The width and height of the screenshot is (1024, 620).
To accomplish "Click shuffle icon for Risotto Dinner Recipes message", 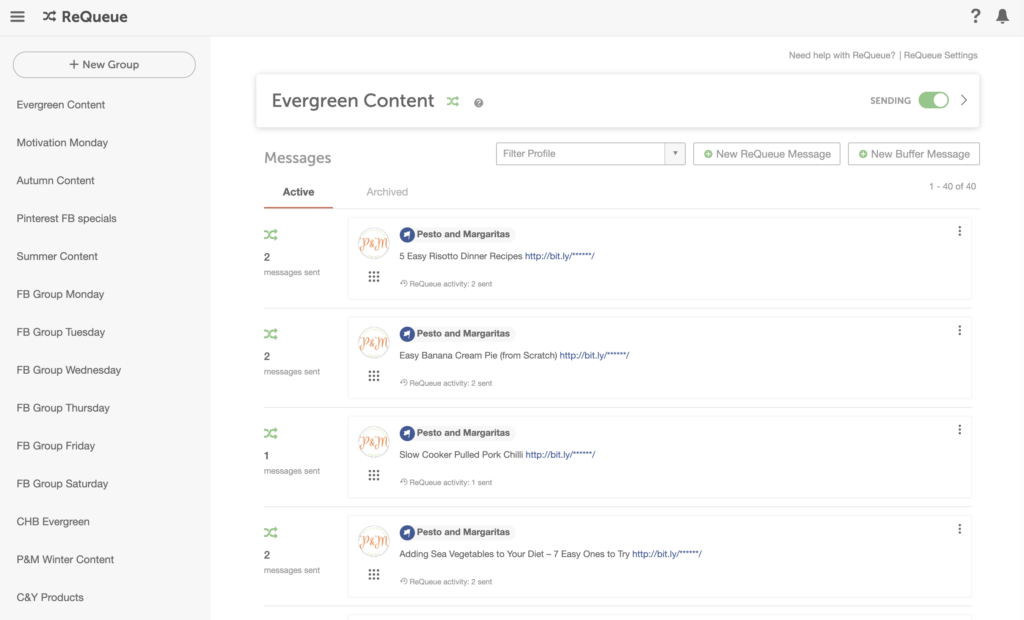I will (270, 235).
